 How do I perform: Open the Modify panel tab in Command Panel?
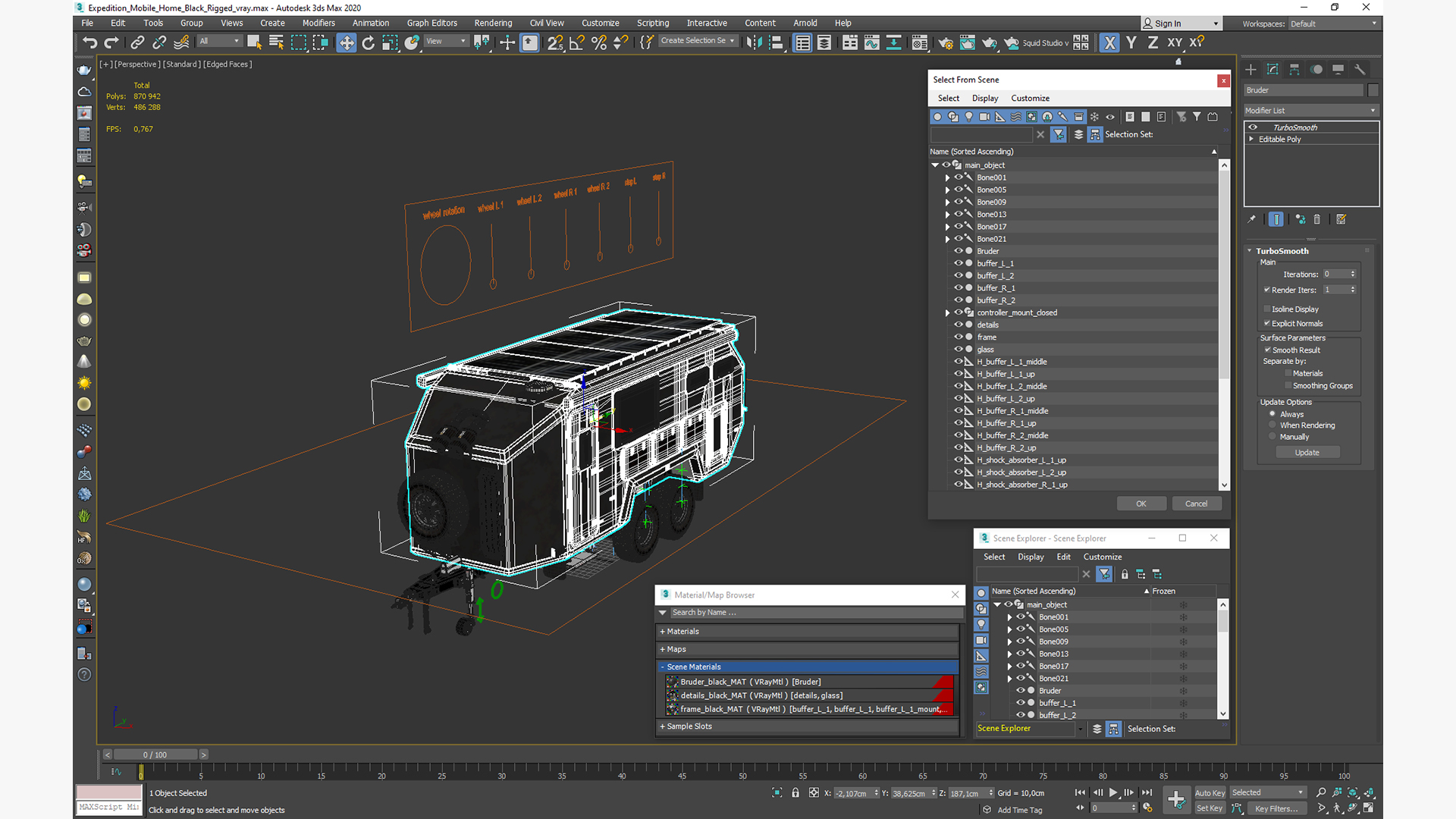(1272, 69)
